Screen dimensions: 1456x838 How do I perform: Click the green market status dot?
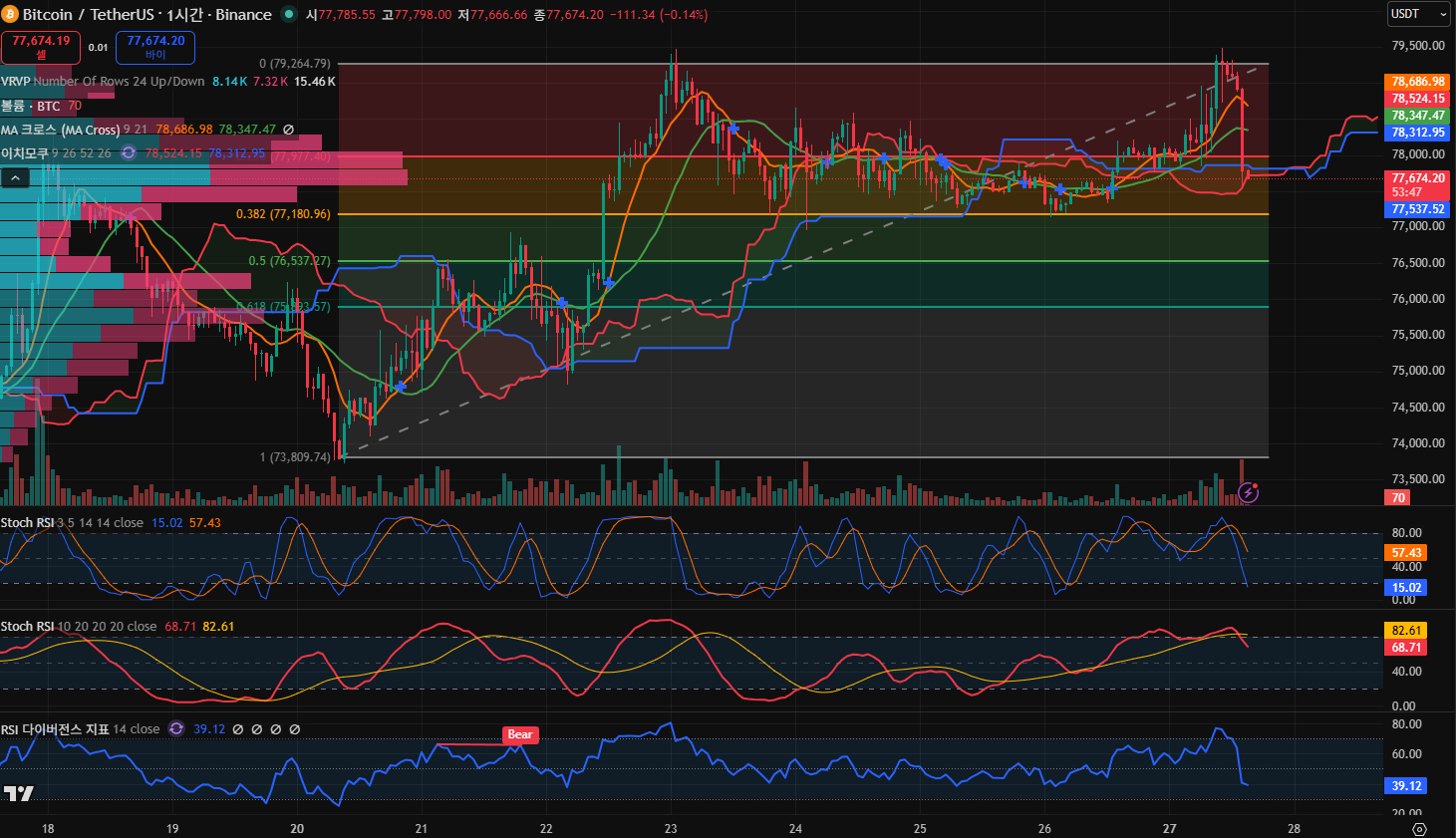(x=289, y=14)
